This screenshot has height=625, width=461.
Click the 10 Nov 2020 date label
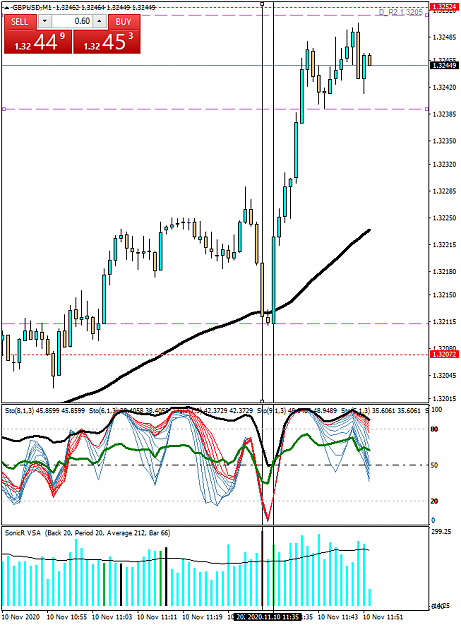pyautogui.click(x=21, y=617)
